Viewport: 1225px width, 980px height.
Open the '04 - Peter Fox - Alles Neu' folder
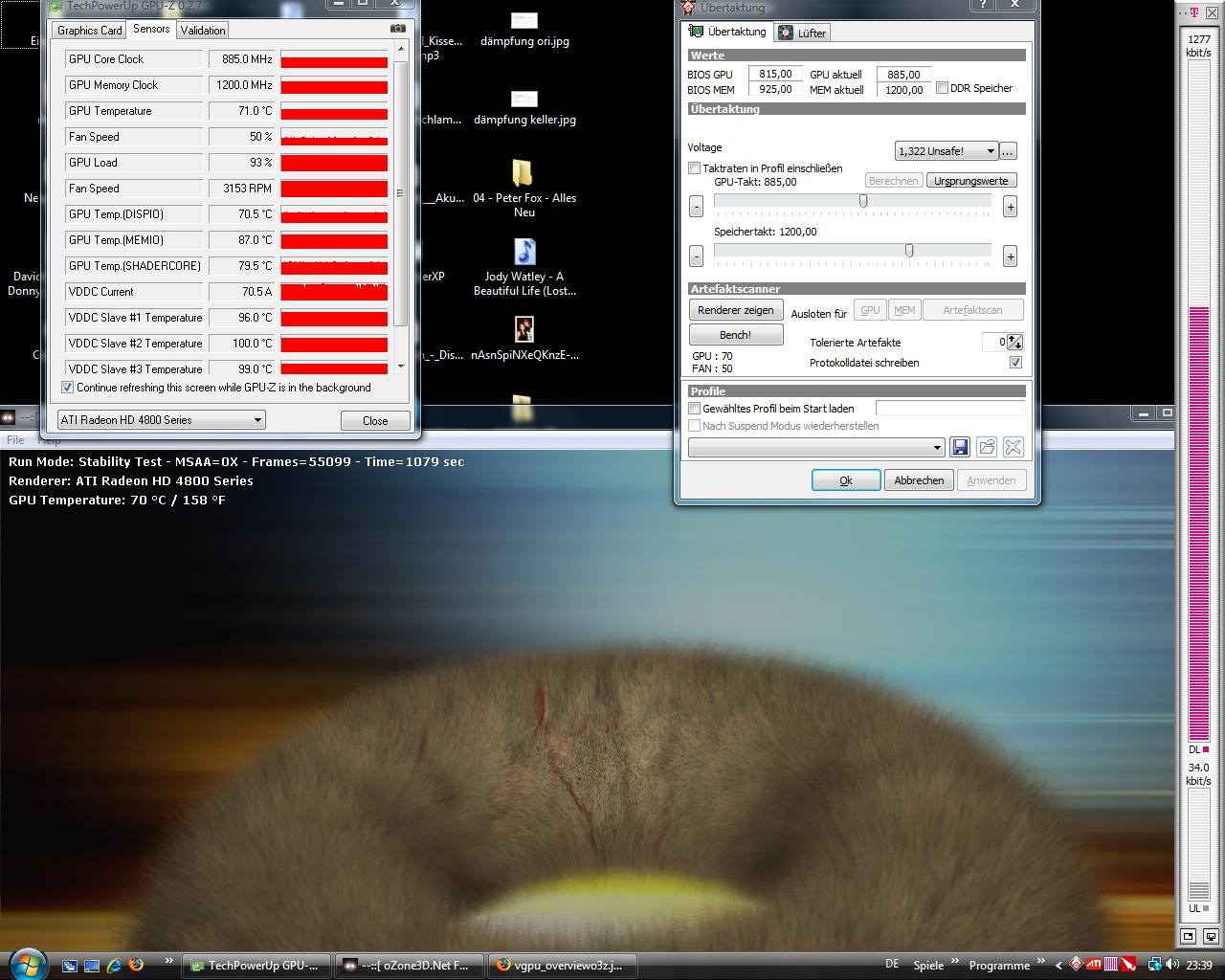[x=523, y=188]
